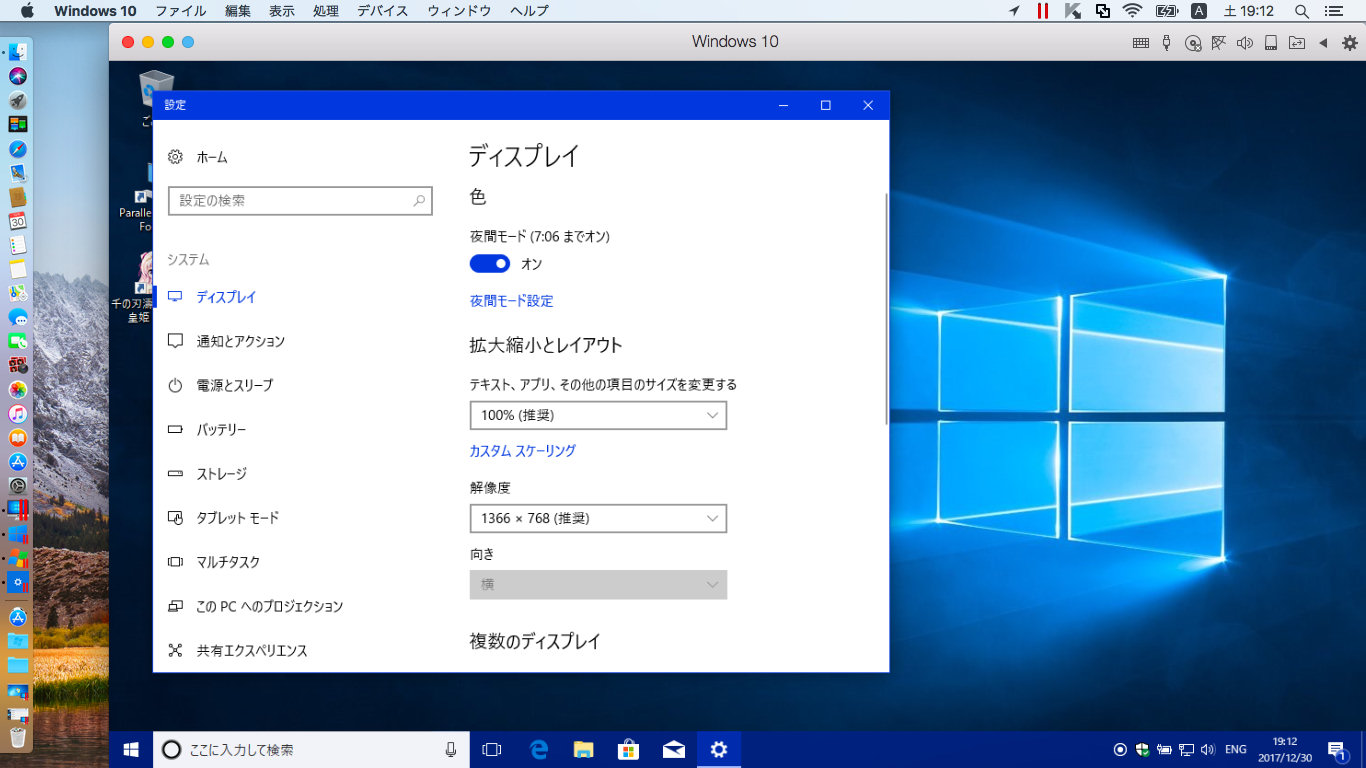Open the Parallels configuration gear

pos(1350,43)
